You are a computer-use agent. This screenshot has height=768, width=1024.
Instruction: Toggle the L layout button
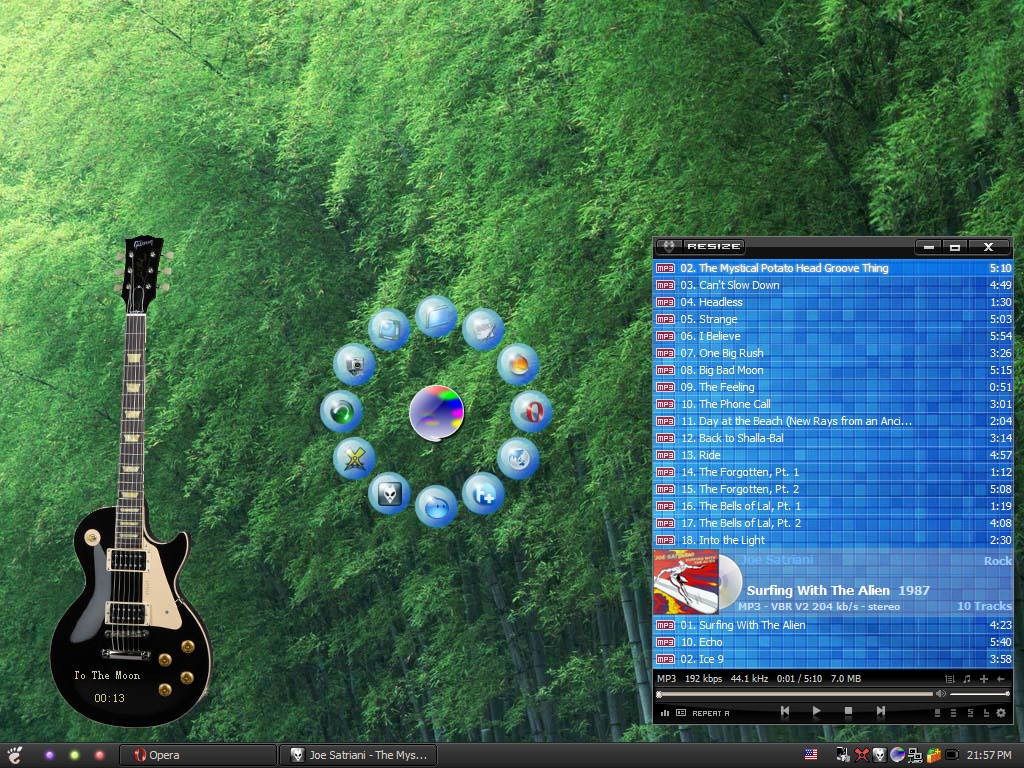[x=986, y=713]
